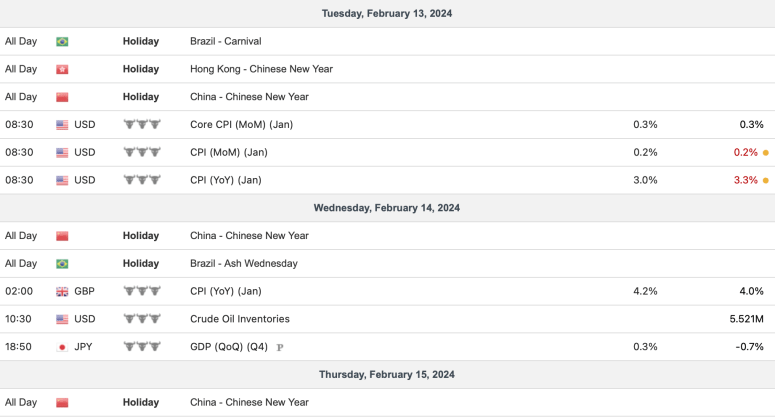Click the orange dot beside 3.3% actual value
The height and width of the screenshot is (420, 775).
[x=766, y=181]
